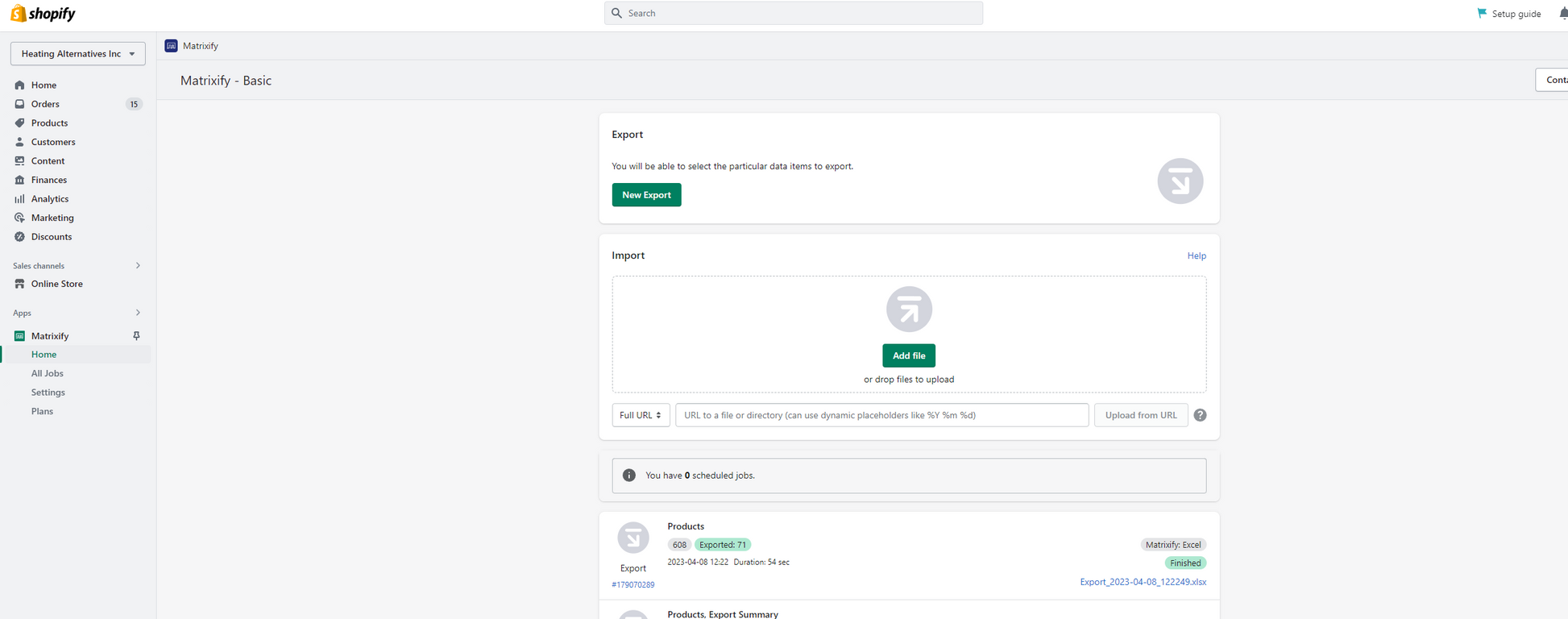This screenshot has width=1568, height=619.
Task: Expand the Sales channels section chevron
Action: [x=138, y=265]
